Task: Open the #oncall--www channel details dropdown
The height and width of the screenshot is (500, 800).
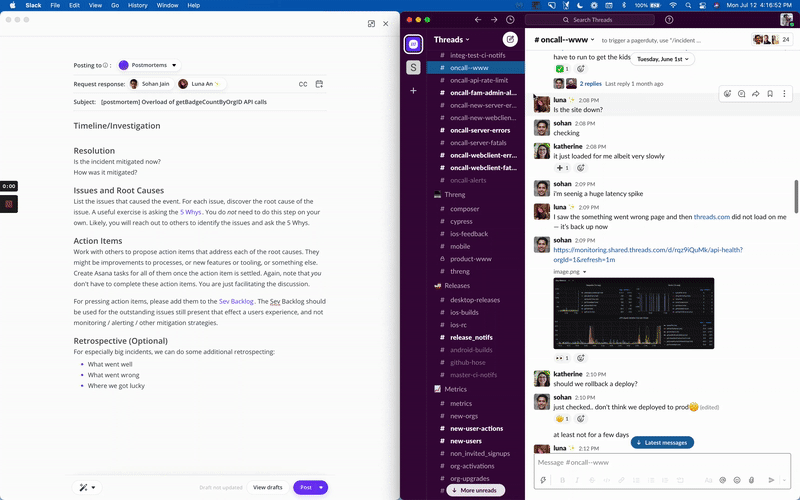Action: pos(564,39)
